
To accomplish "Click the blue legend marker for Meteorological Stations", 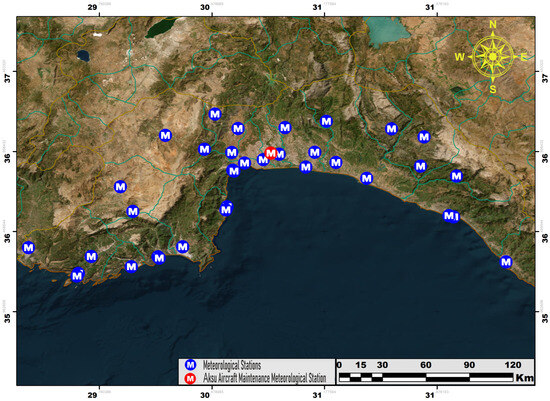I will pos(190,365).
